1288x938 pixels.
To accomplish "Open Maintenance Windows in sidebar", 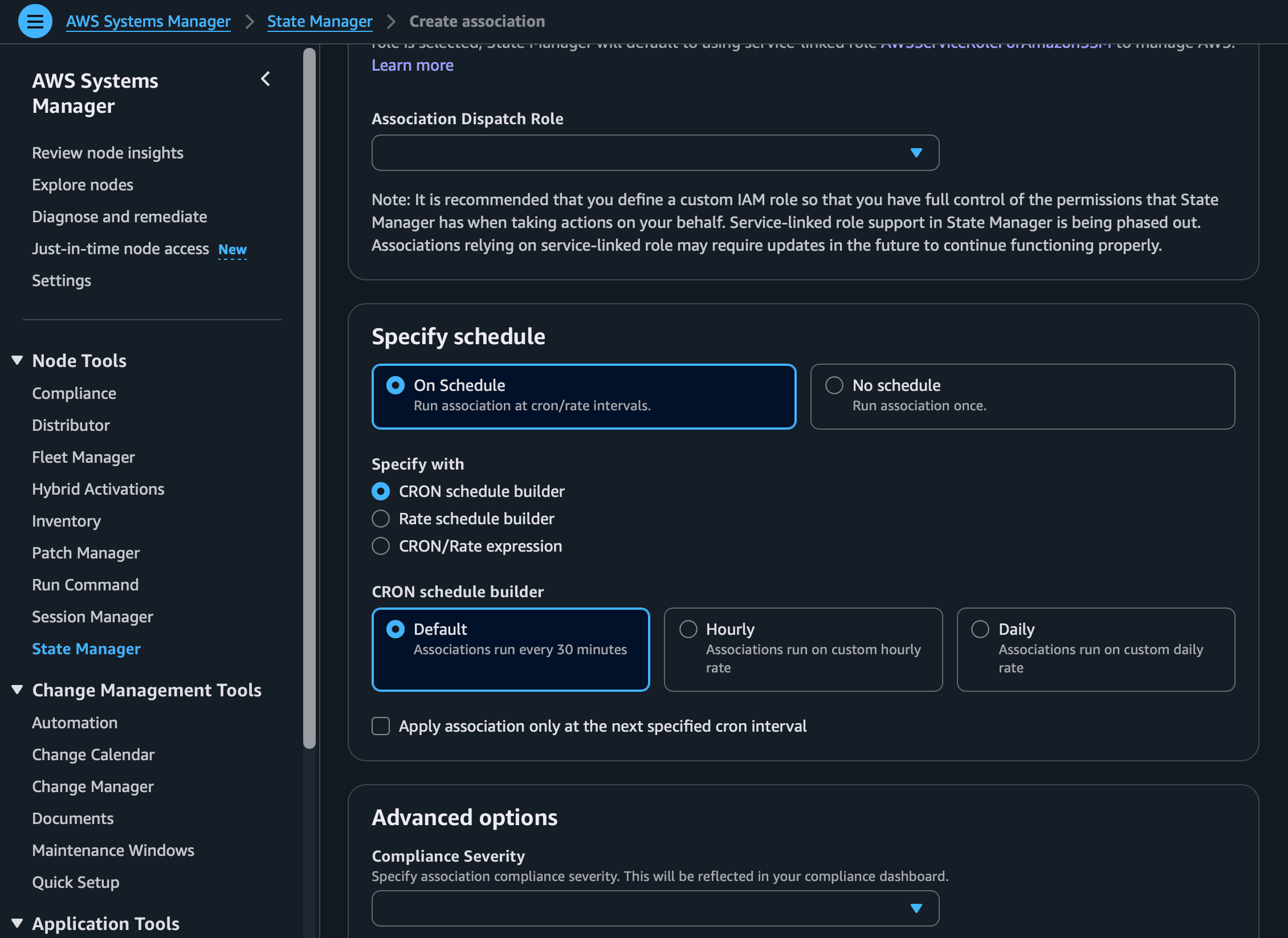I will (113, 850).
